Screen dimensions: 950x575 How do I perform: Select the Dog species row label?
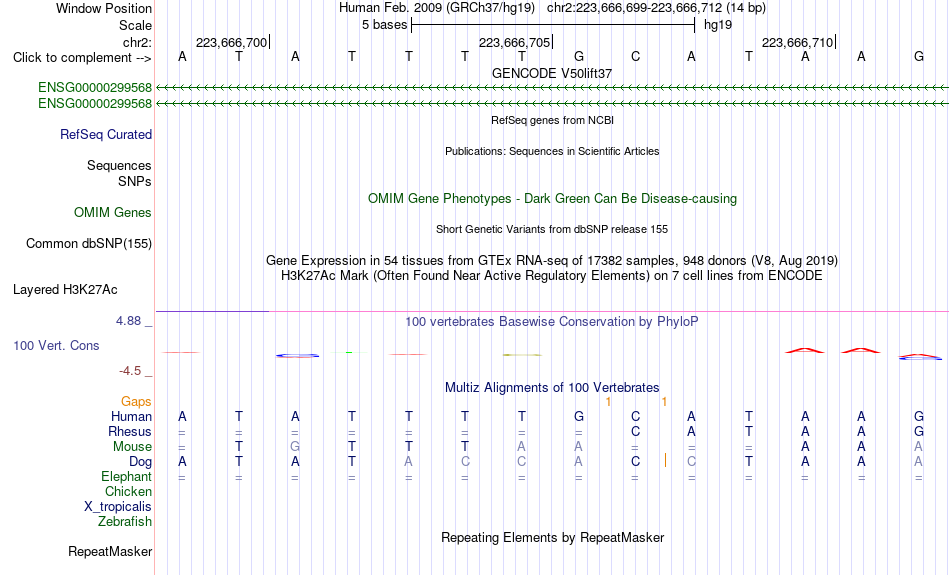pyautogui.click(x=140, y=462)
